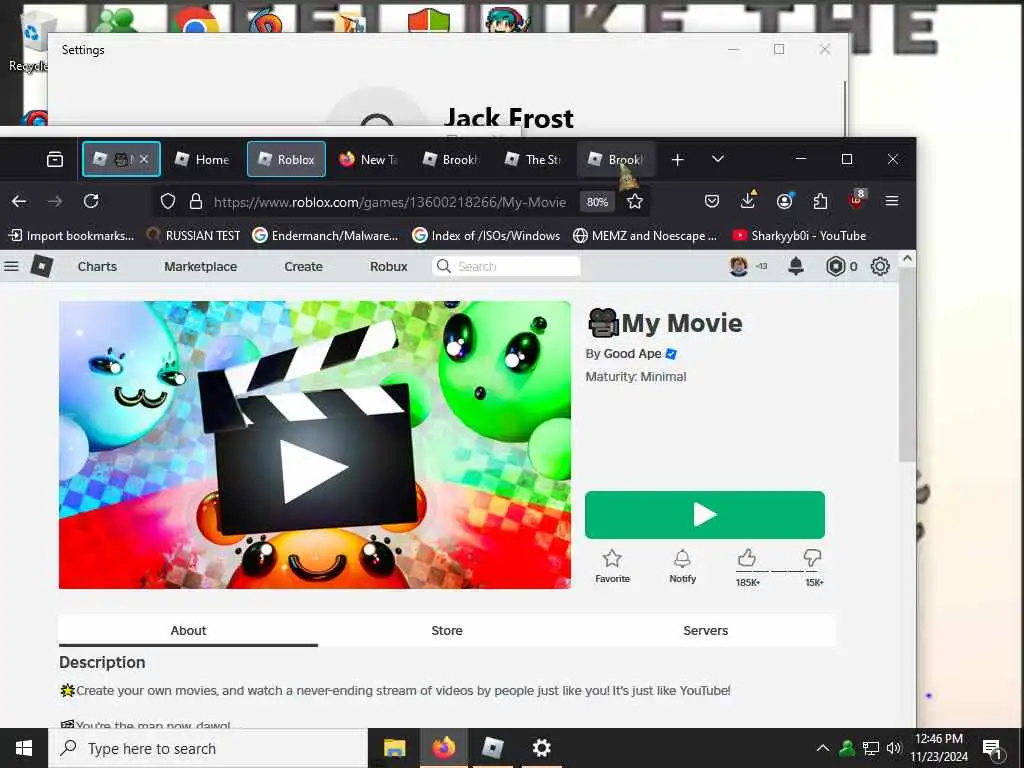
Task: Click the Roblox Search field
Action: pyautogui.click(x=506, y=266)
